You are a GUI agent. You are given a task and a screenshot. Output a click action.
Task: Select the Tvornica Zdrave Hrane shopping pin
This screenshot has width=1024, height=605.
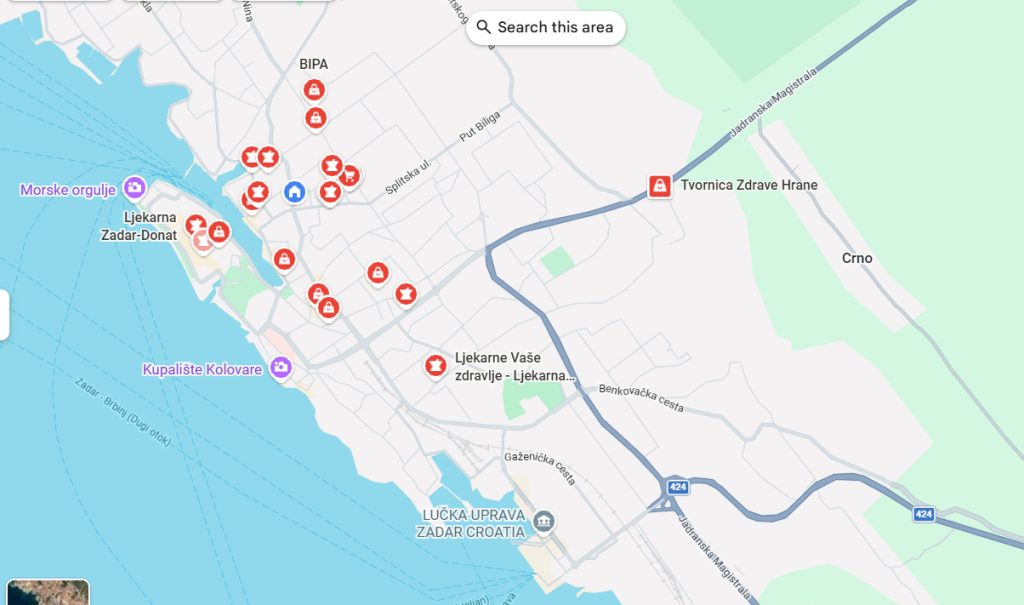[x=660, y=186]
